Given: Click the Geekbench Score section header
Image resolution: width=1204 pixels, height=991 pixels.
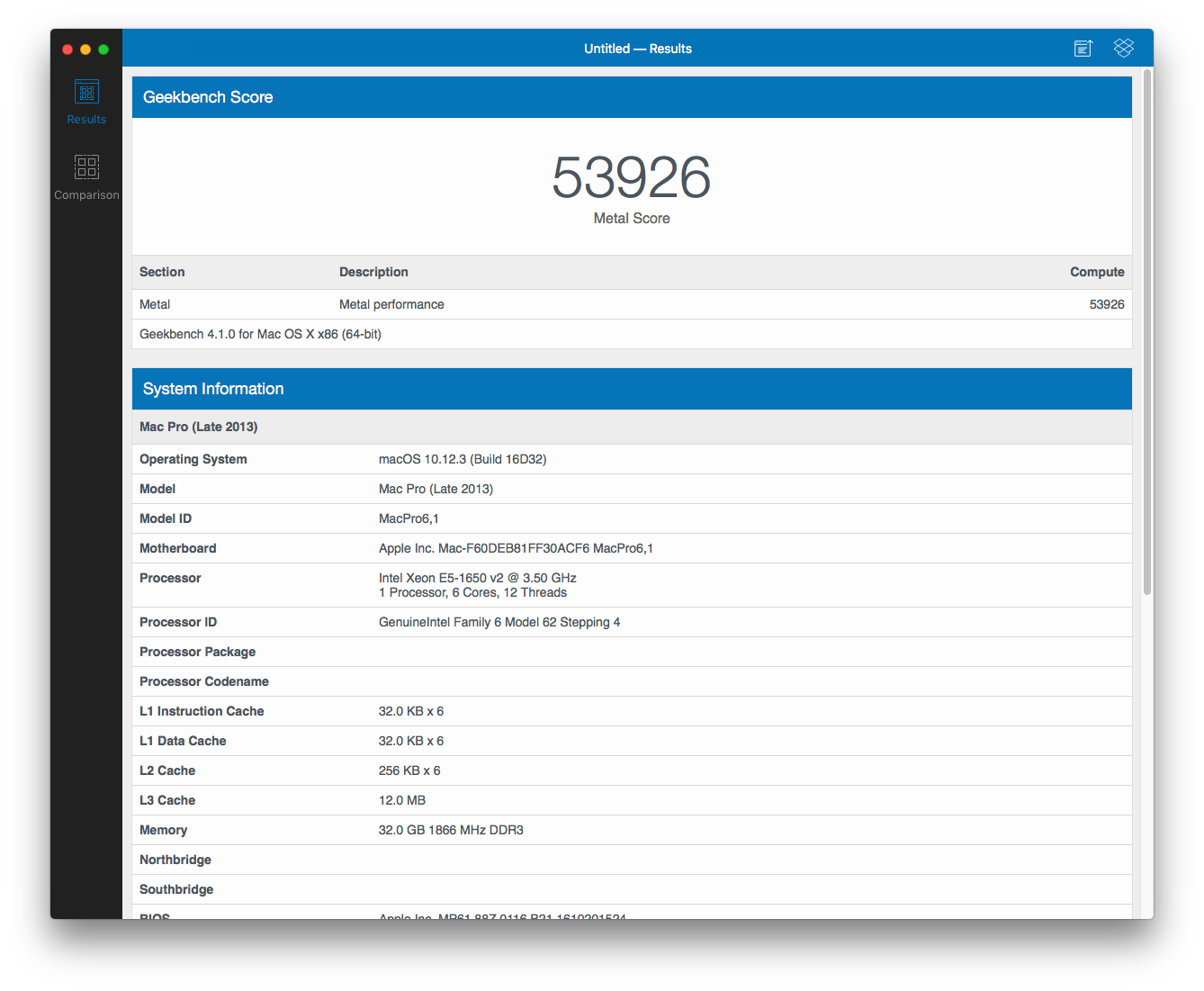Looking at the screenshot, I should click(x=632, y=97).
